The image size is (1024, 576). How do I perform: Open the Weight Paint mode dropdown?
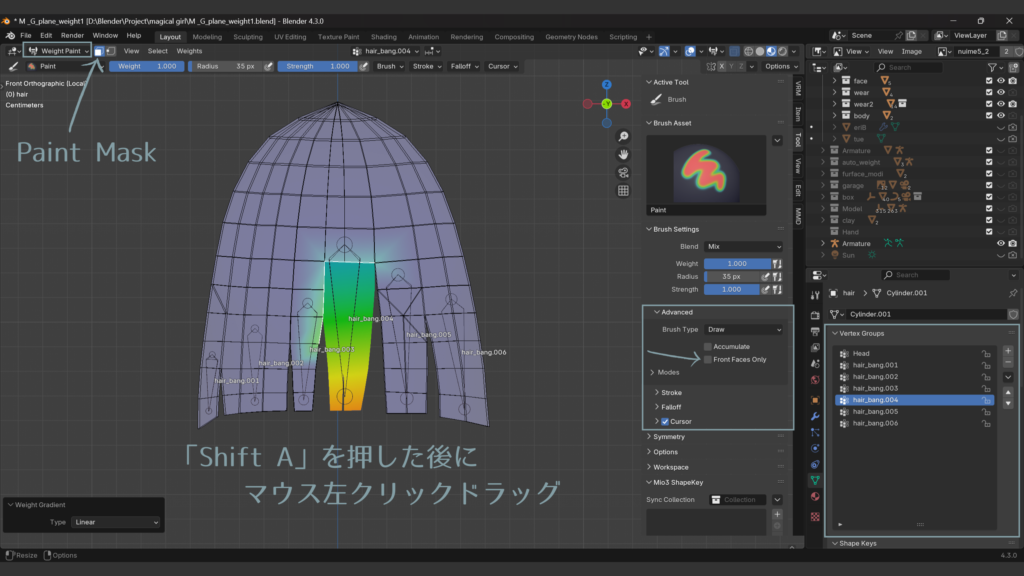[x=59, y=51]
